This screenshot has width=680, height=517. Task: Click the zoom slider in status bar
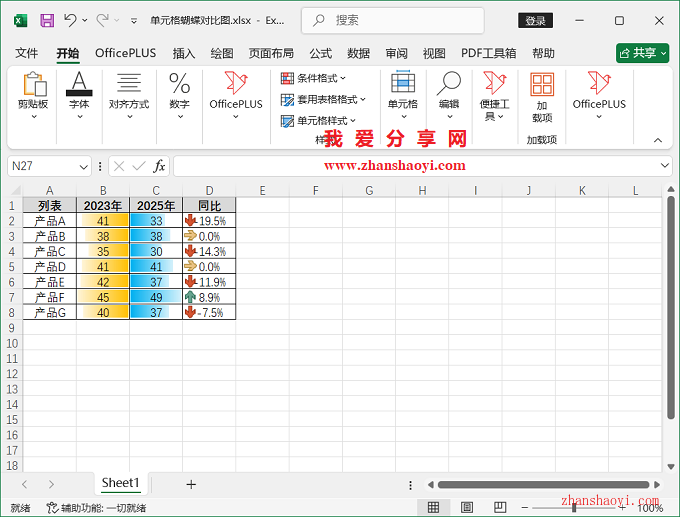coord(573,508)
